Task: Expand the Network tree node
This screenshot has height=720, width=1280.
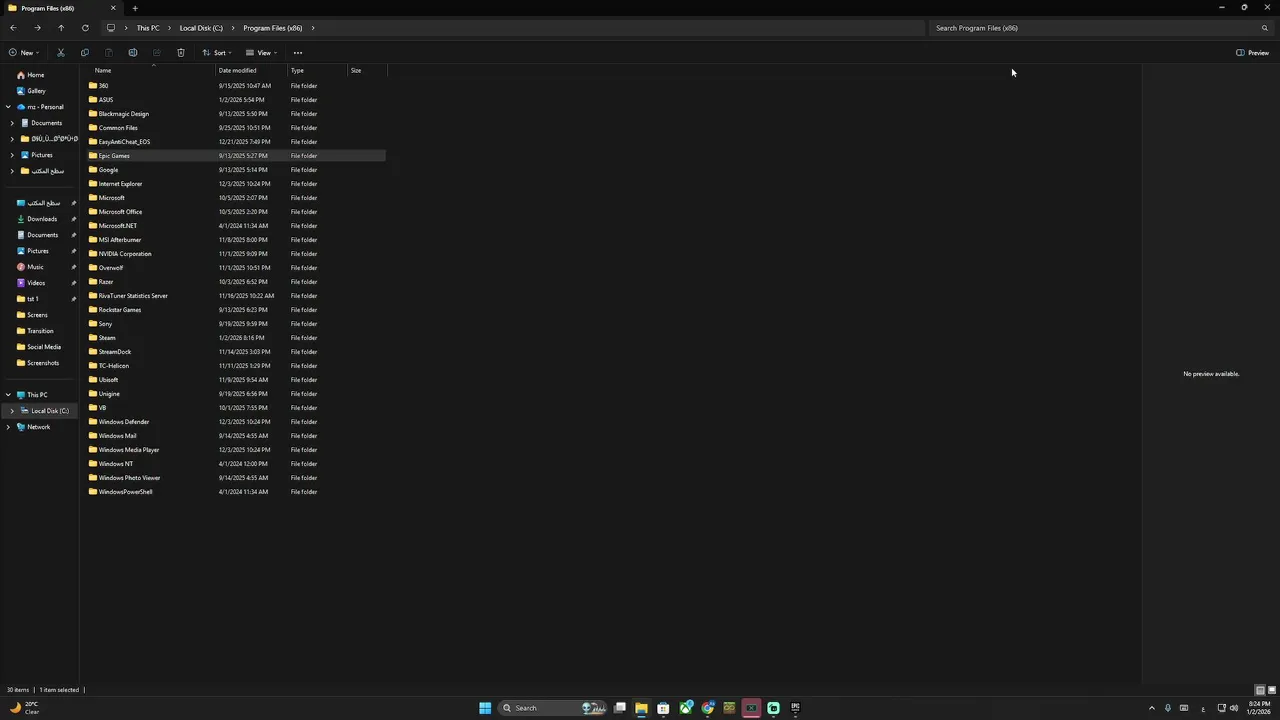Action: pos(8,427)
